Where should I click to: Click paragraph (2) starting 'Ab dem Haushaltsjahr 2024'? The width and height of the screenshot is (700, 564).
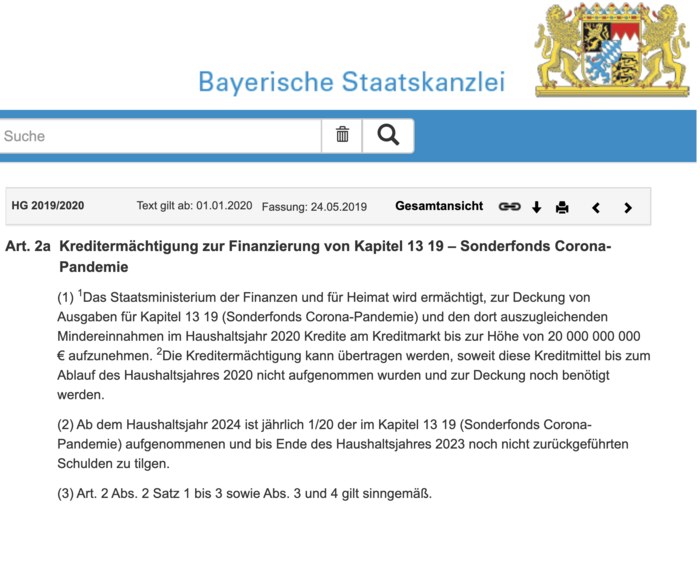[x=343, y=444]
